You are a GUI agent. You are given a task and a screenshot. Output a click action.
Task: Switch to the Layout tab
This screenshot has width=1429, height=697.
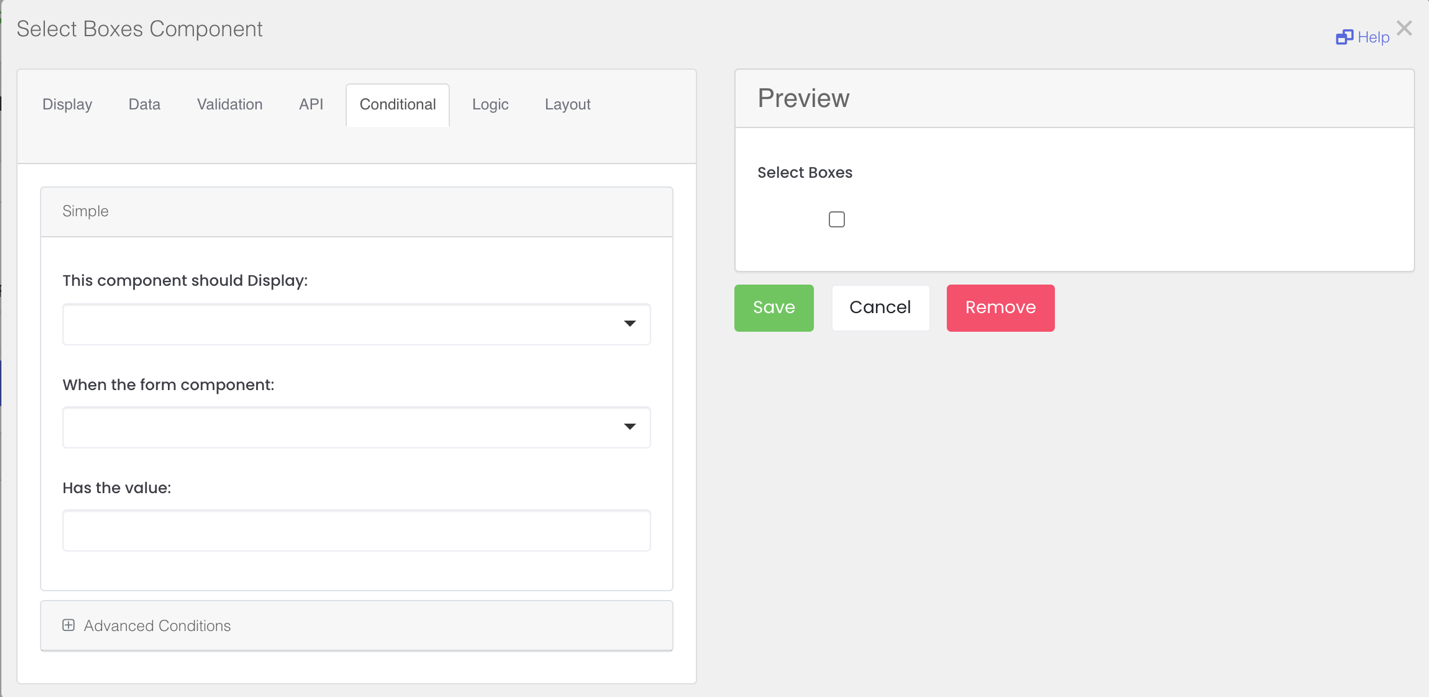(x=567, y=104)
